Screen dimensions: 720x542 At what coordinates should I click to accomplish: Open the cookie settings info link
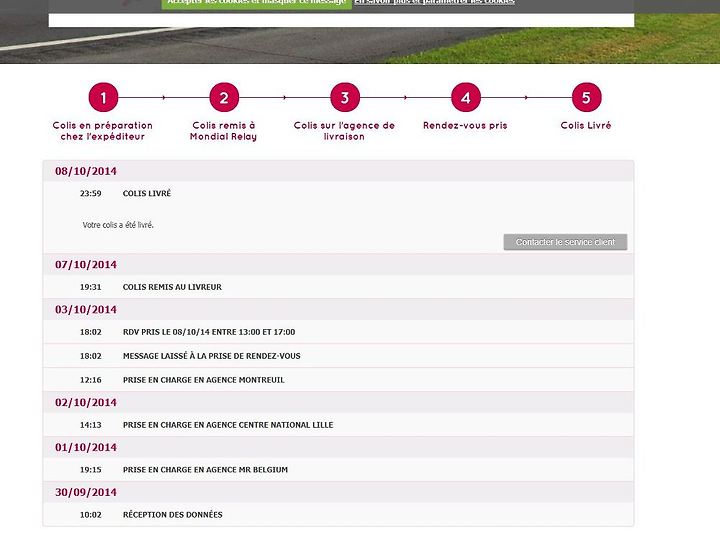434,2
